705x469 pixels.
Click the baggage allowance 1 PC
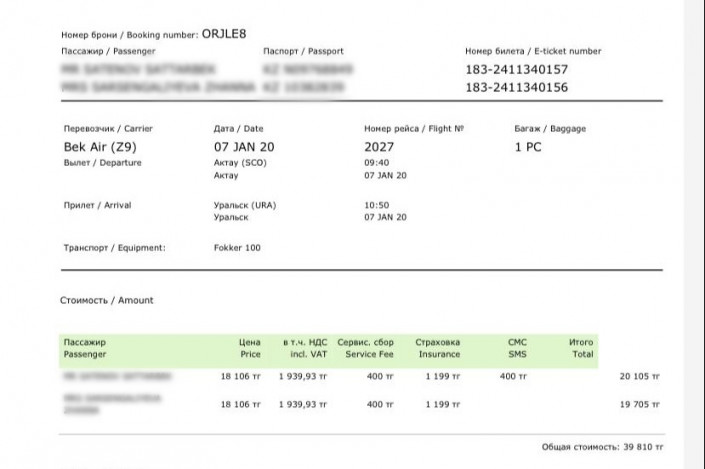529,147
